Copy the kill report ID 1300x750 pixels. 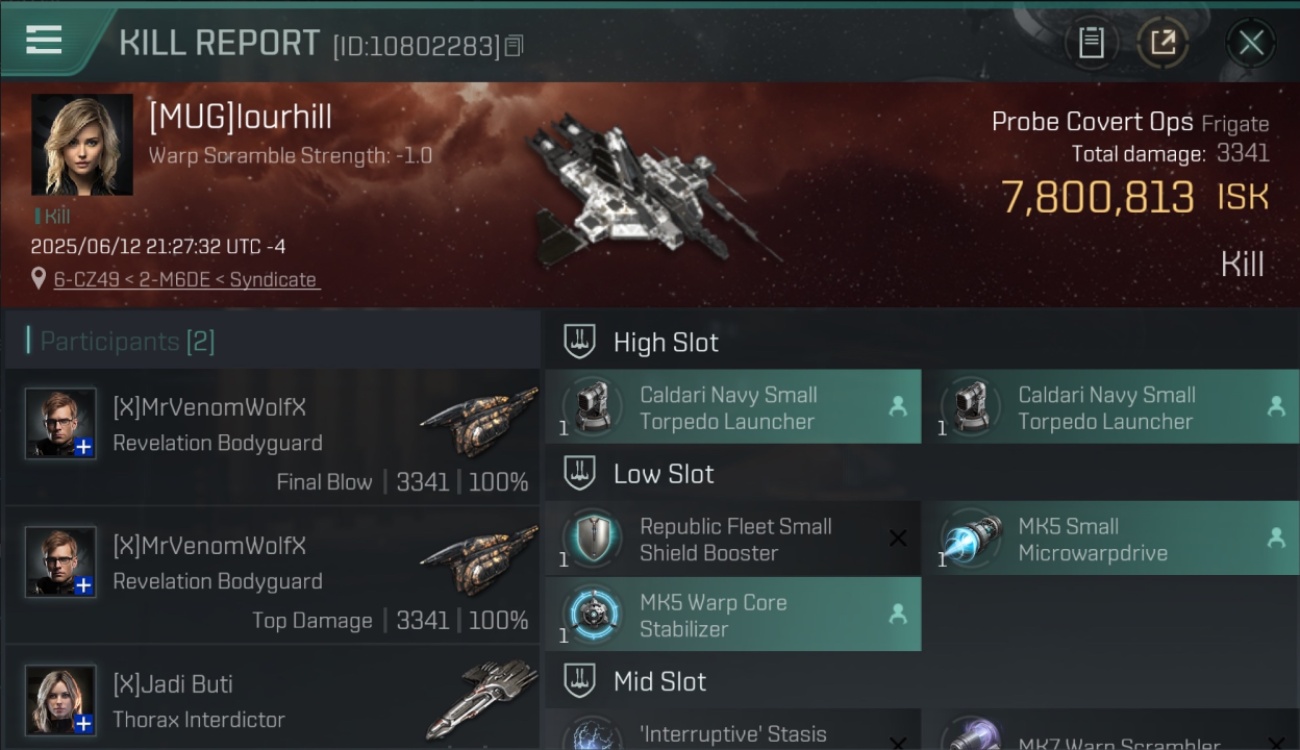[x=514, y=46]
